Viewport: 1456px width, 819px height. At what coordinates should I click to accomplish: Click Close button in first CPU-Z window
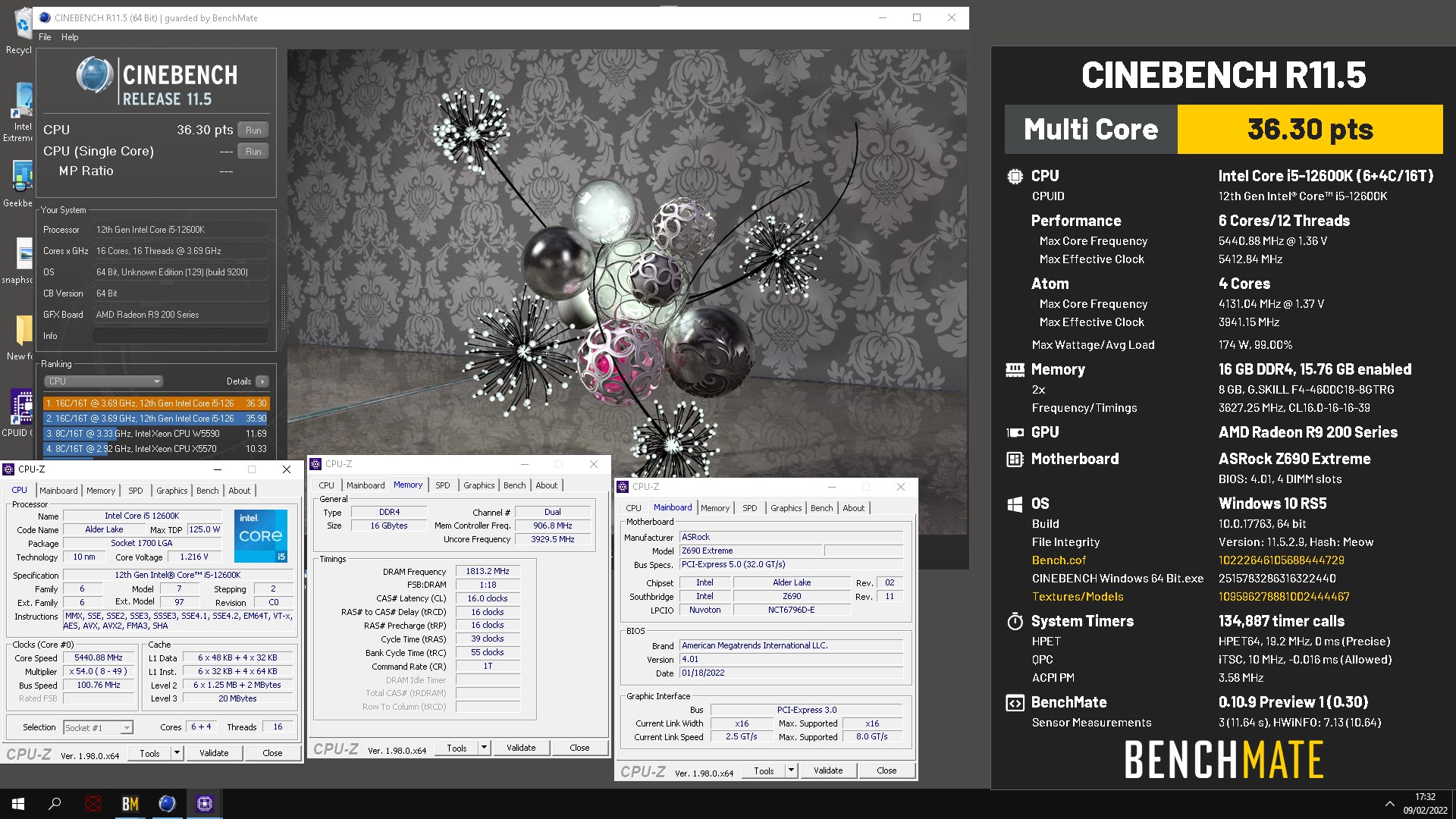[272, 753]
